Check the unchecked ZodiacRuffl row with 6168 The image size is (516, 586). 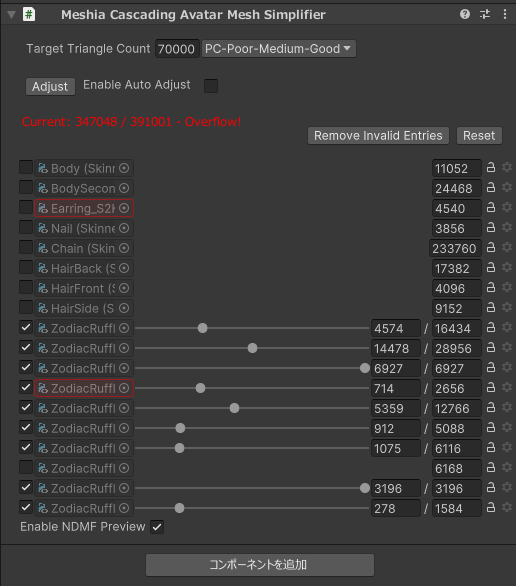coord(26,467)
